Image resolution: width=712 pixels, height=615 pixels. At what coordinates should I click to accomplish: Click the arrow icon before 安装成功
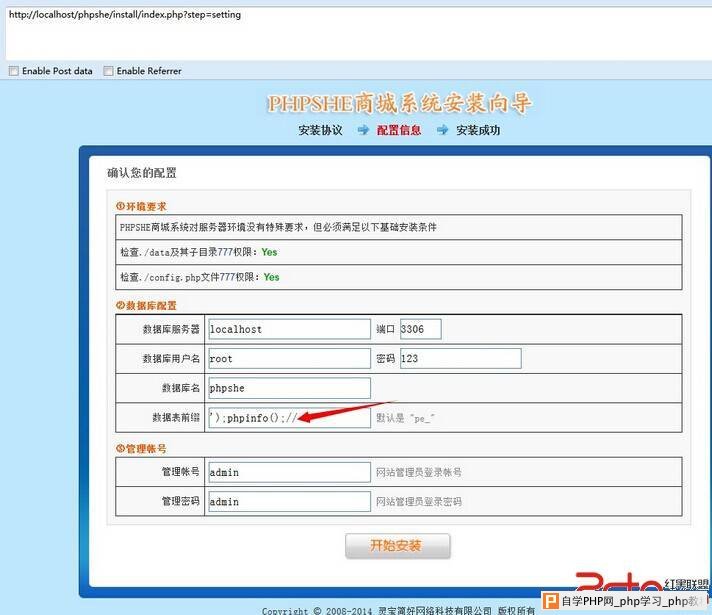pyautogui.click(x=442, y=130)
